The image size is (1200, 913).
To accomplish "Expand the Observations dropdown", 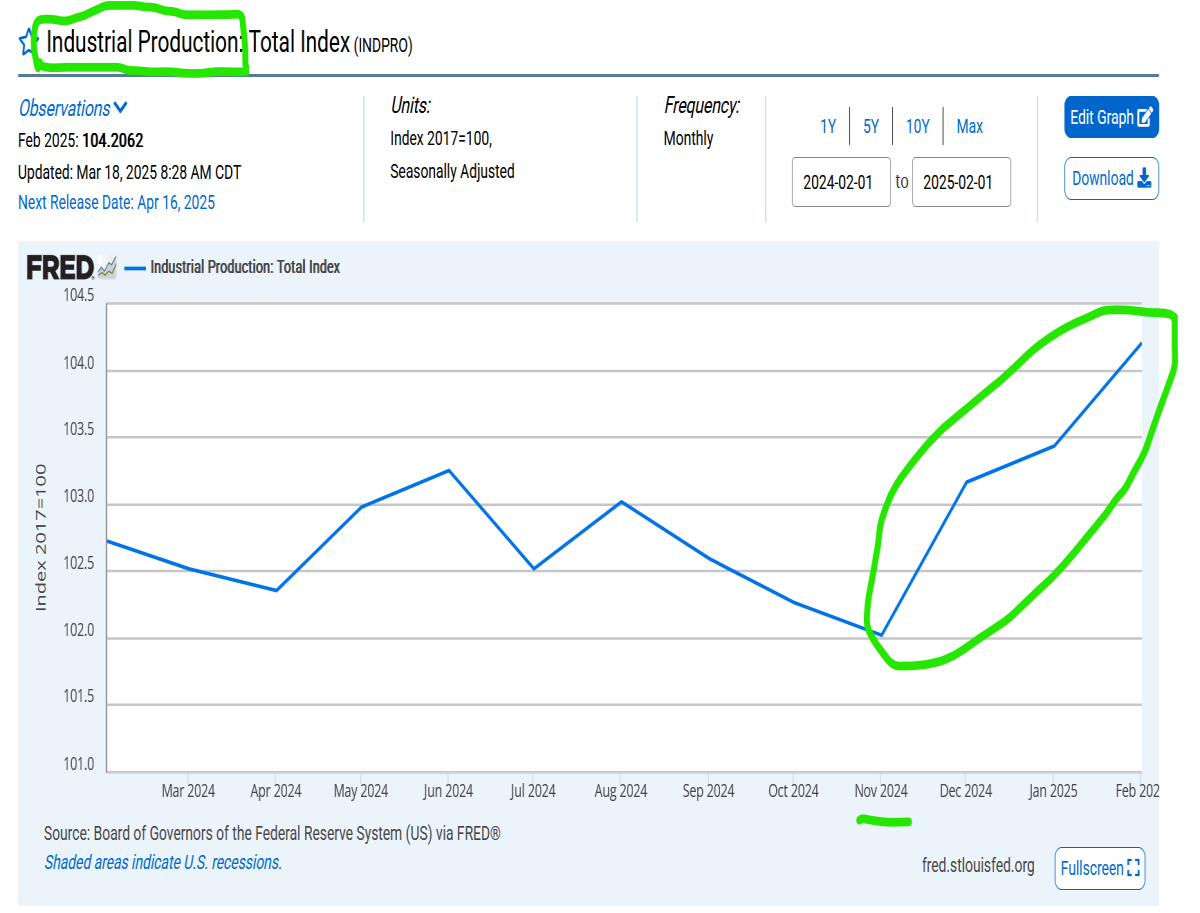I will click(73, 108).
